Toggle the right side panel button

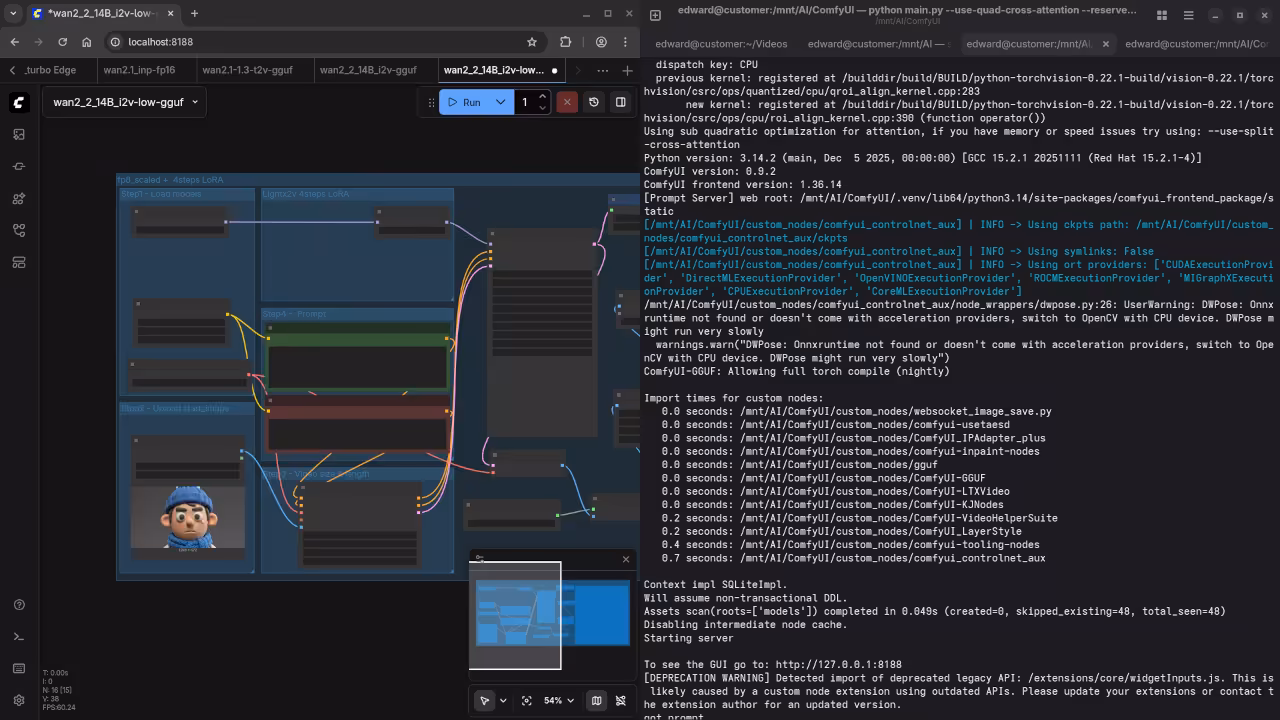point(621,102)
